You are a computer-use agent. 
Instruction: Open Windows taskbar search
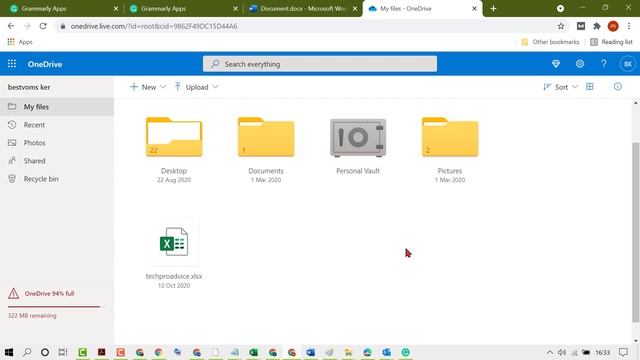[x=27, y=352]
